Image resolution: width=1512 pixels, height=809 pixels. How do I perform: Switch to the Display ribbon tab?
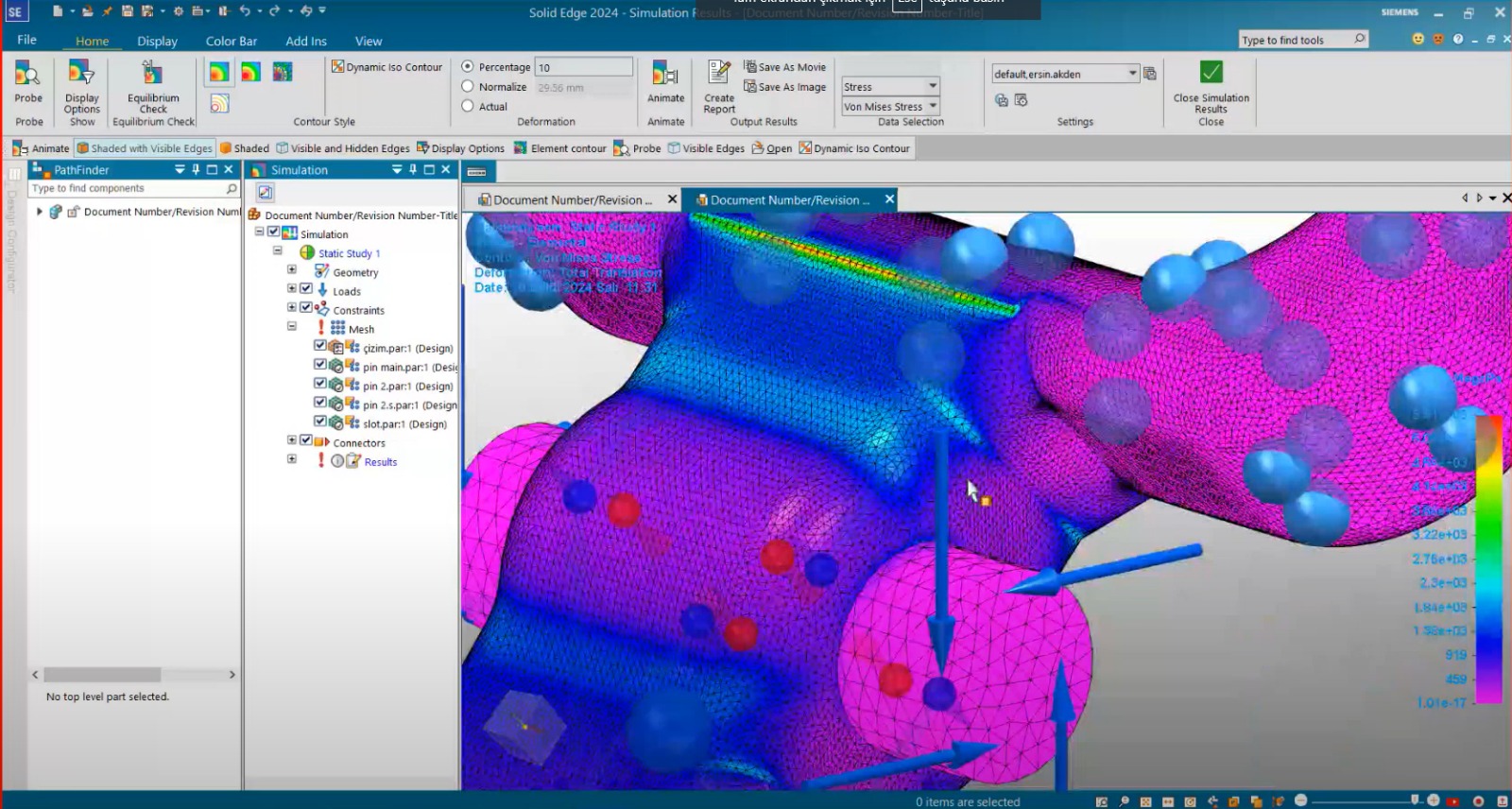pos(157,41)
